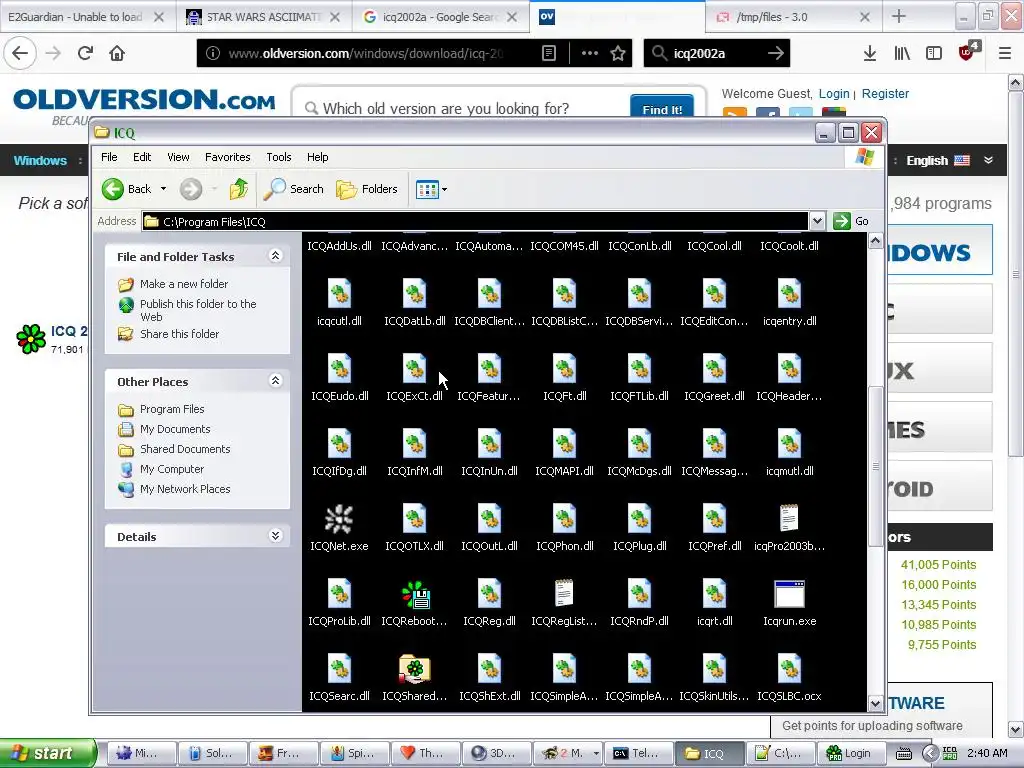Click the Go button beside address bar

pos(852,221)
